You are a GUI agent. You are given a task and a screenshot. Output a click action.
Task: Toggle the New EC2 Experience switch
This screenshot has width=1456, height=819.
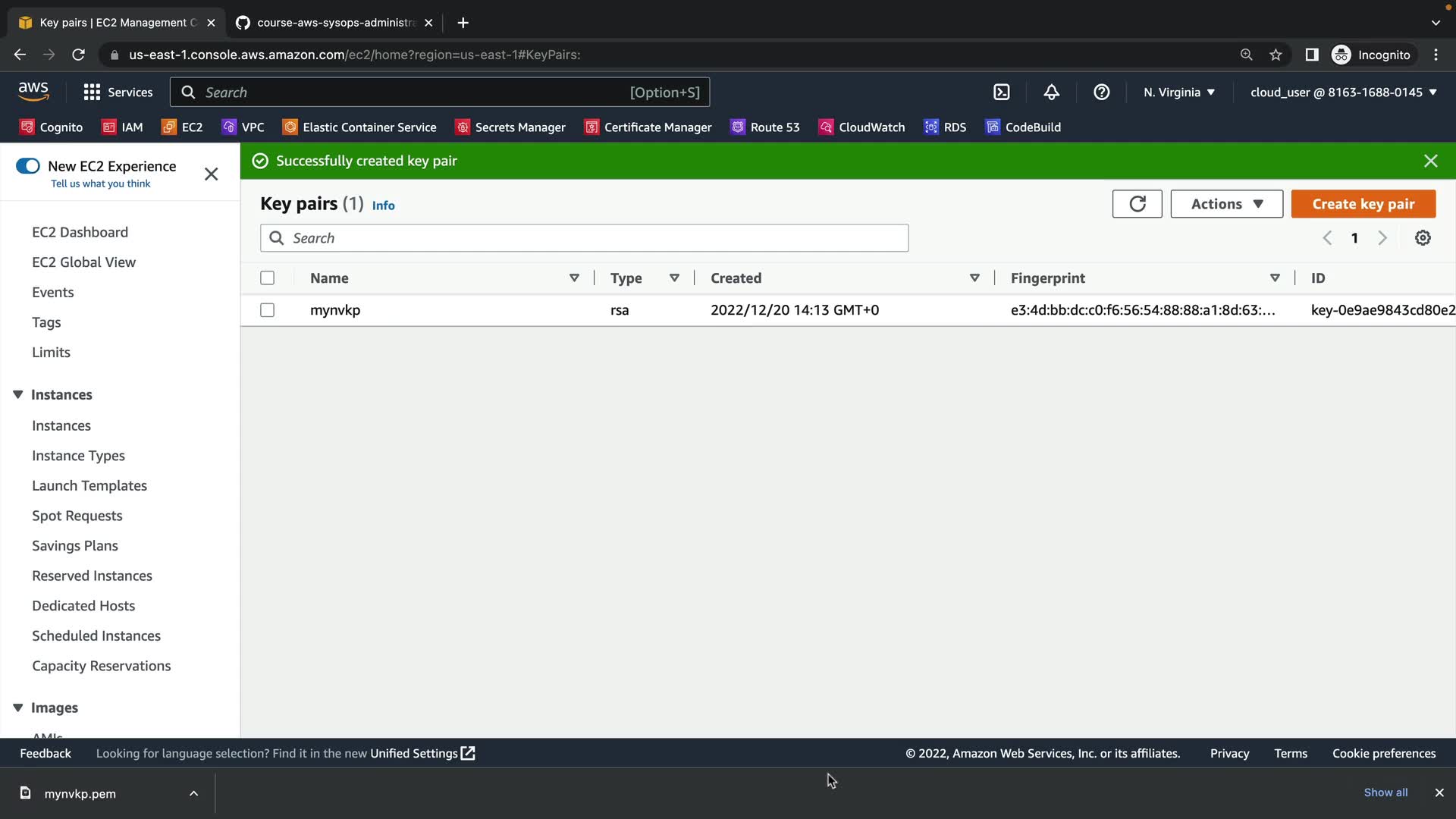(28, 166)
